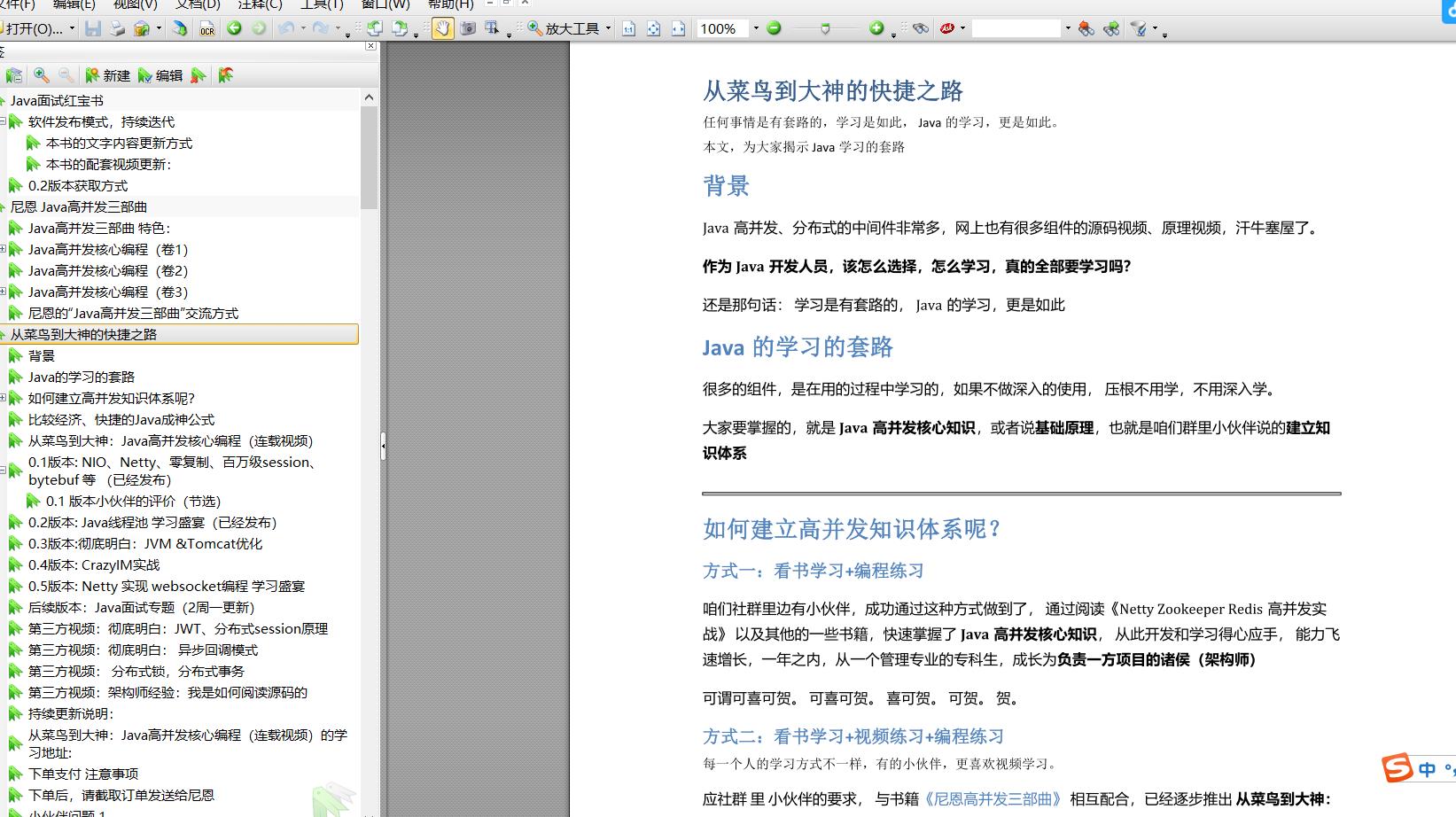This screenshot has width=1456, height=817.
Task: Click green plus zoom in button
Action: pyautogui.click(x=876, y=28)
